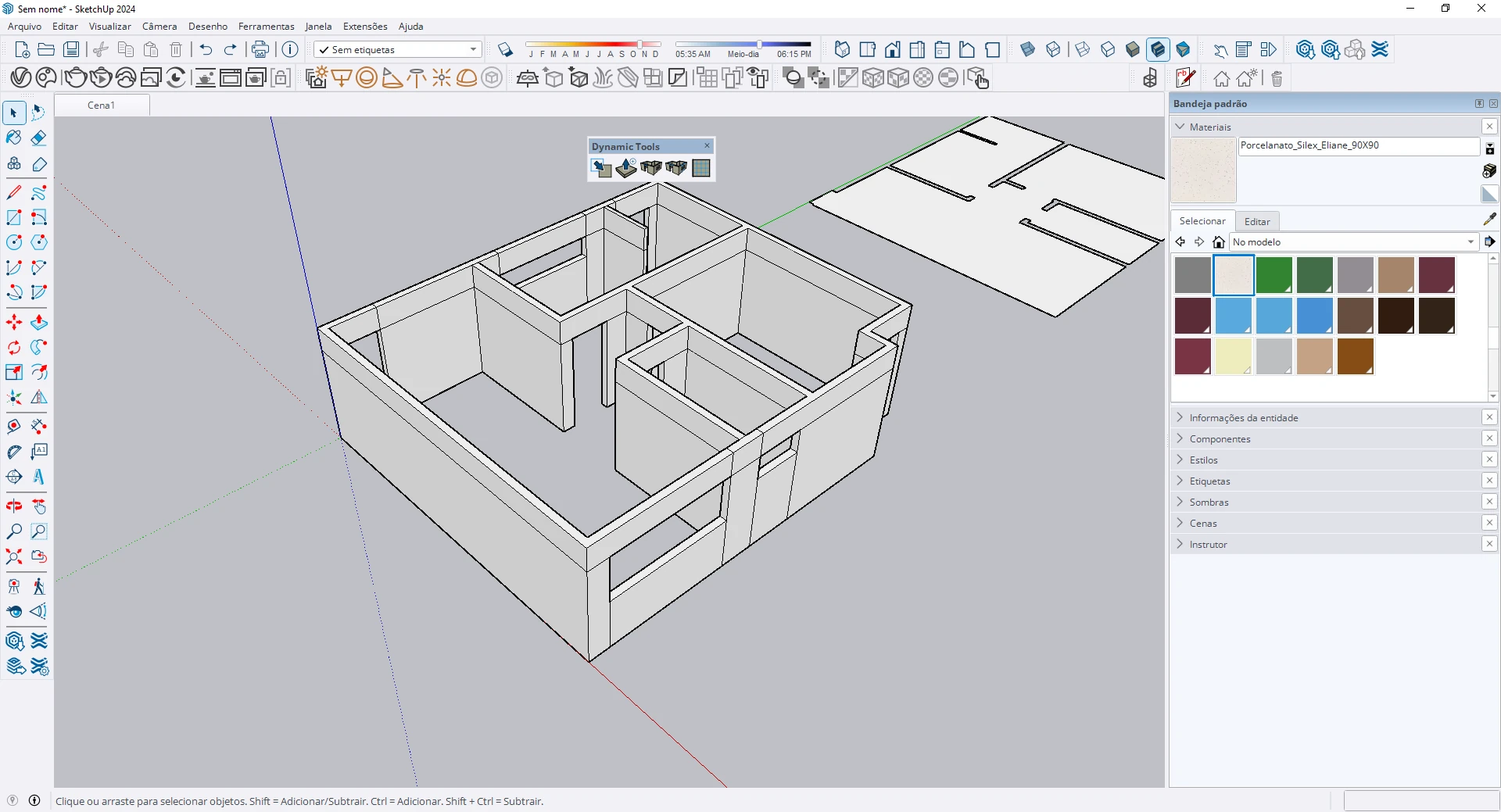The height and width of the screenshot is (812, 1501).
Task: Select the Circle drawing tool
Action: (x=14, y=242)
